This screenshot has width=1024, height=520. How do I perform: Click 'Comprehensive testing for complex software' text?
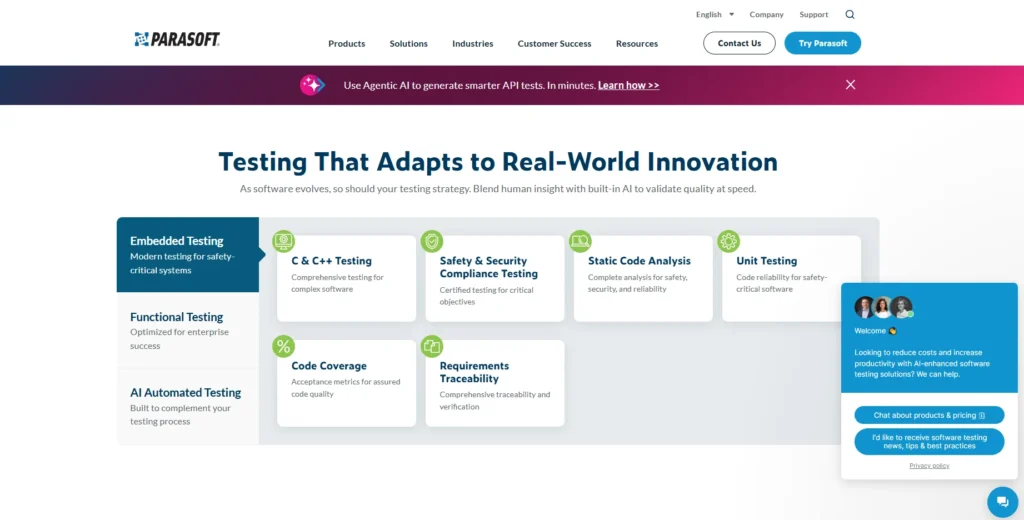(338, 283)
